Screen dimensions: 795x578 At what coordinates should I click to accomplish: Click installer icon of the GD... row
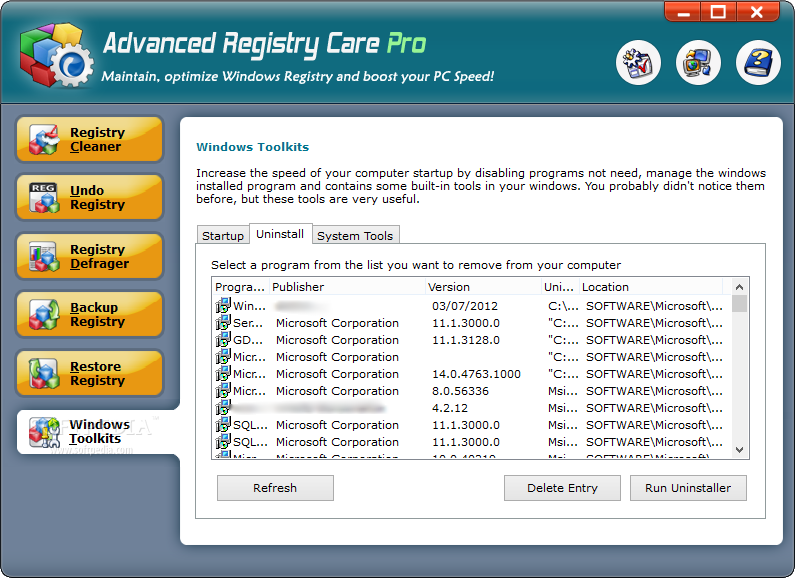click(223, 340)
